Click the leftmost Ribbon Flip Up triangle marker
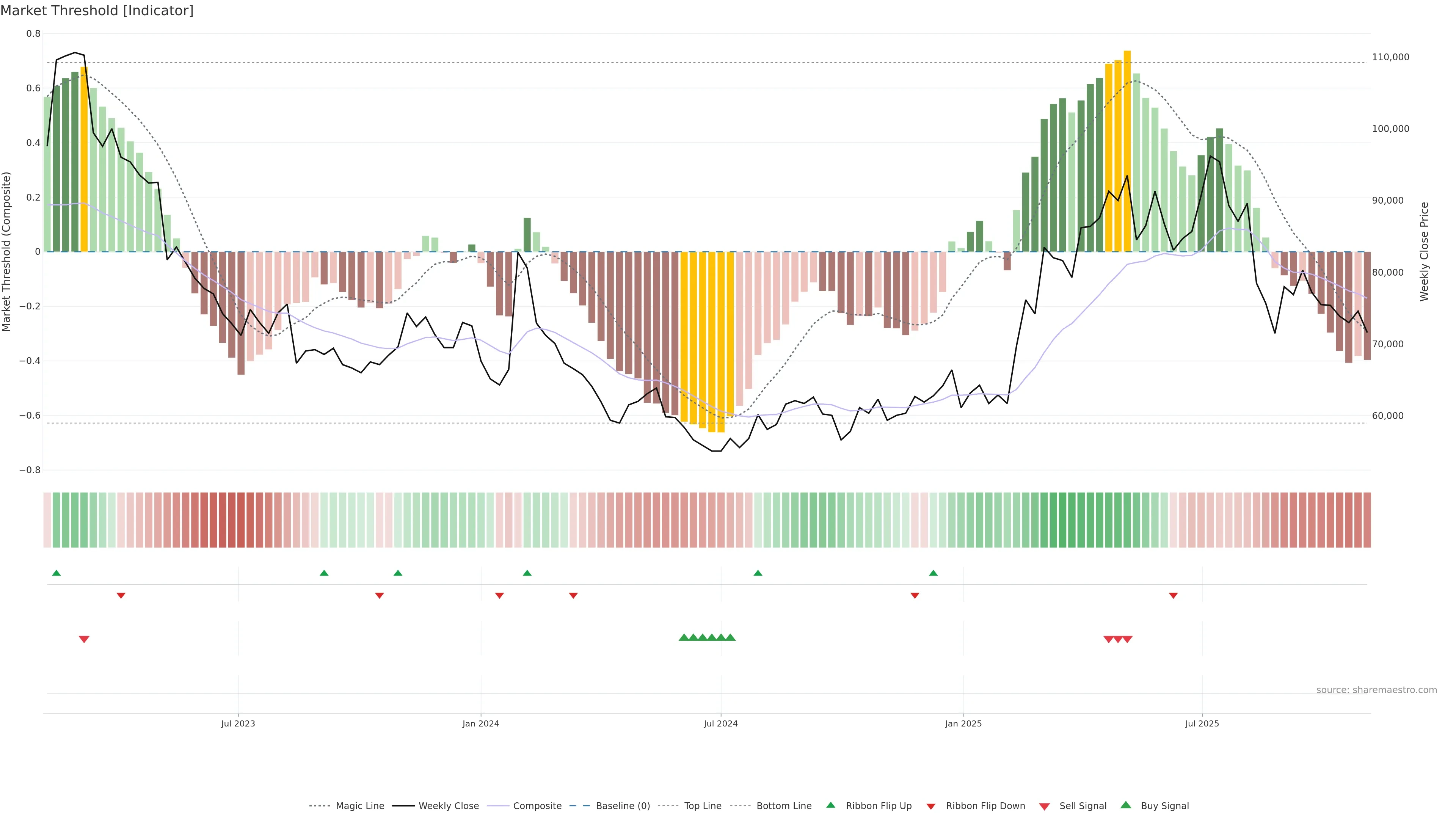The height and width of the screenshot is (819, 1456). (x=56, y=573)
